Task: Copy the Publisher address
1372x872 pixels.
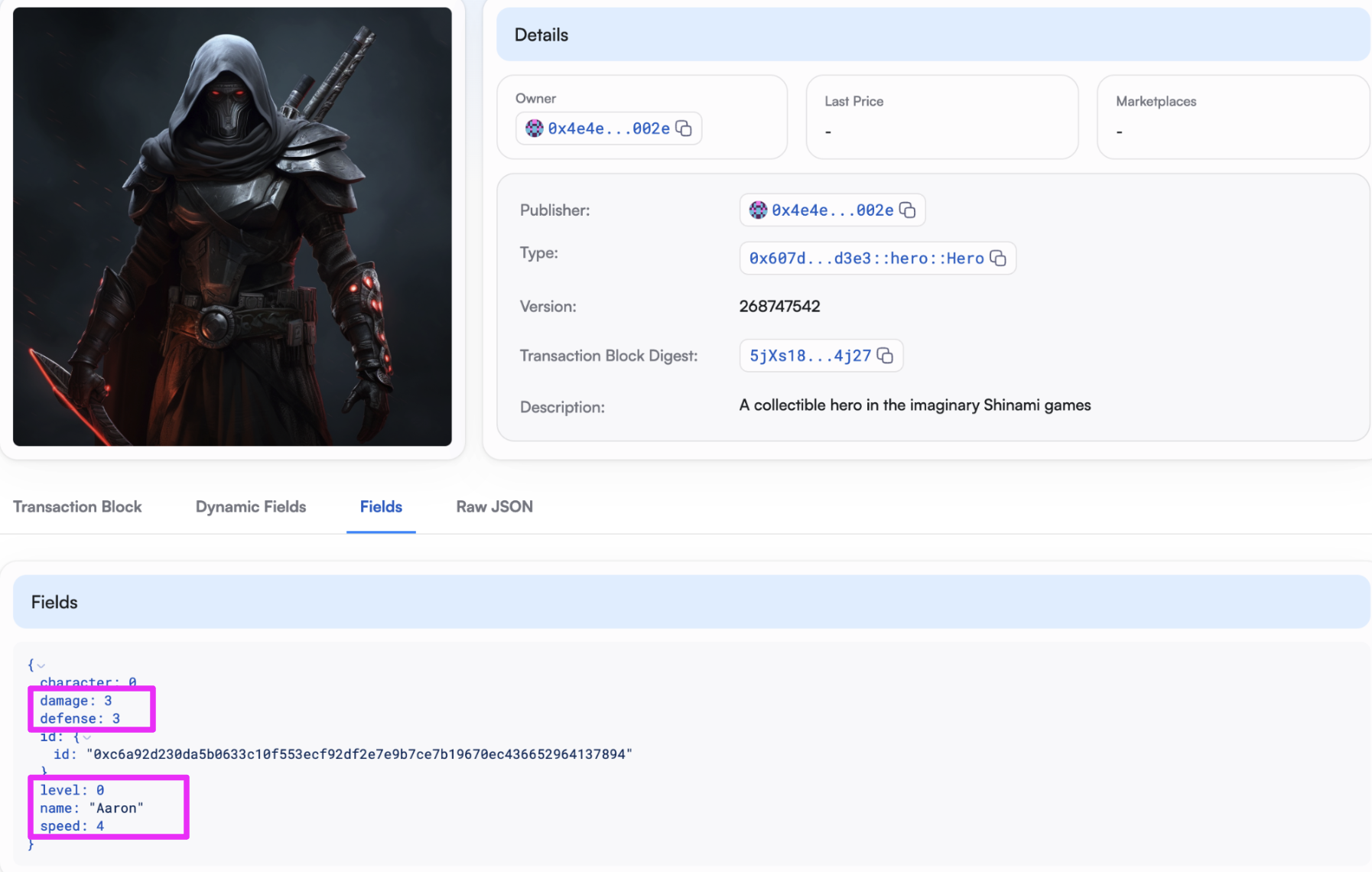Action: pyautogui.click(x=908, y=210)
